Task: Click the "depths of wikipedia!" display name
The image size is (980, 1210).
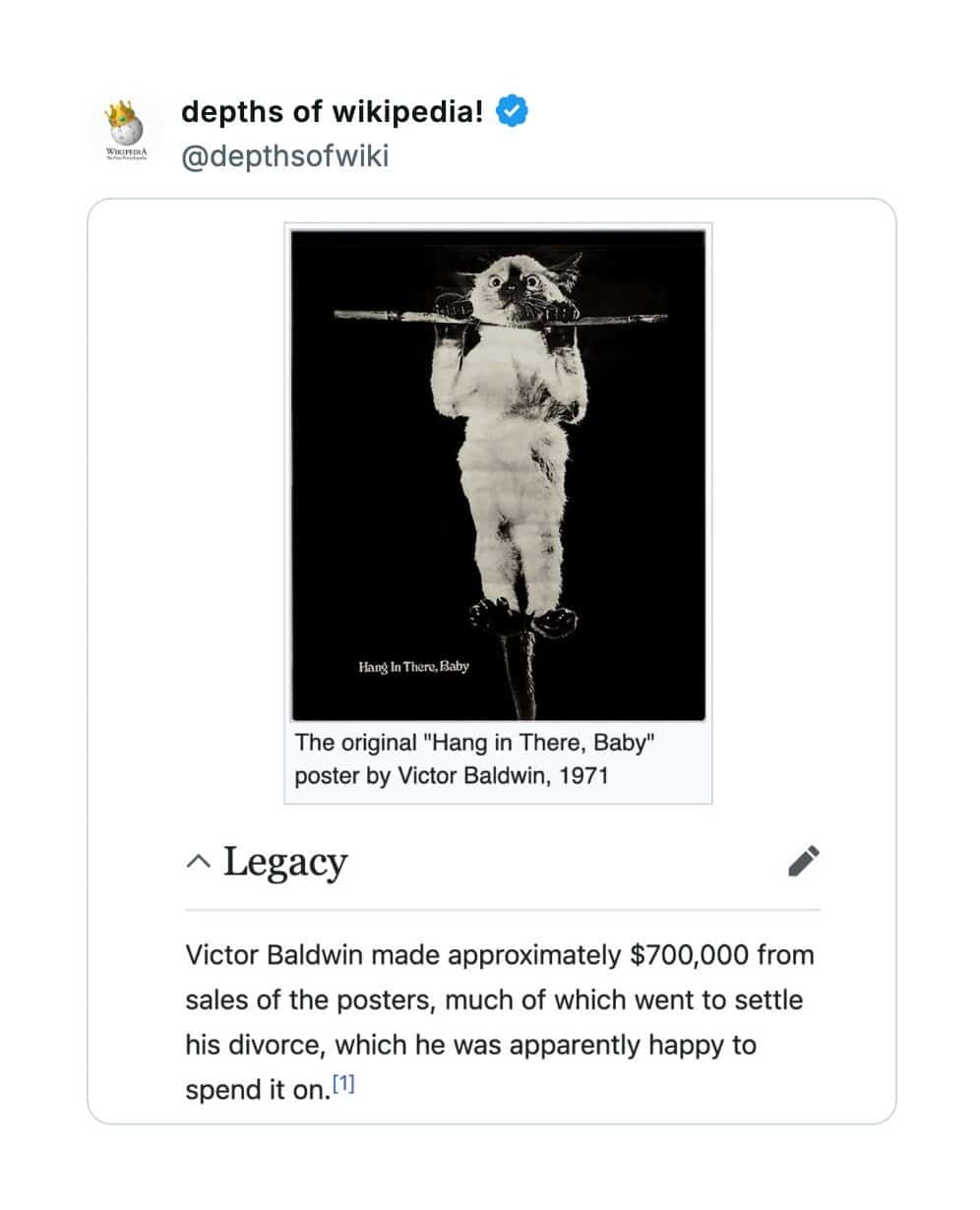Action: pos(333,112)
